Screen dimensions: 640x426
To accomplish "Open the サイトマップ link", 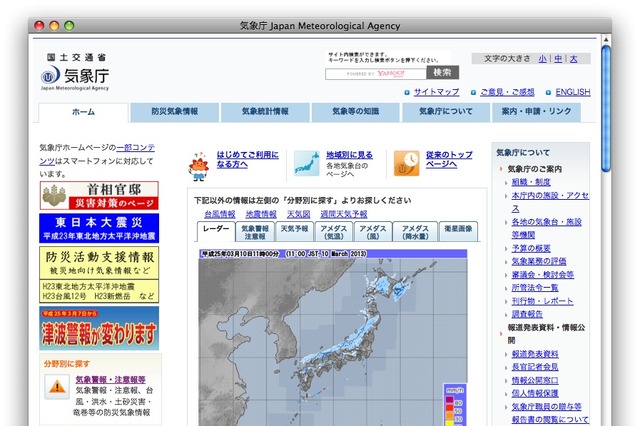I will tap(436, 92).
